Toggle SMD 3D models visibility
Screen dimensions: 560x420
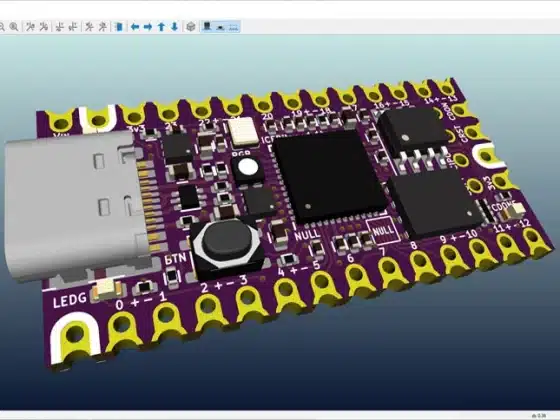pyautogui.click(x=220, y=27)
